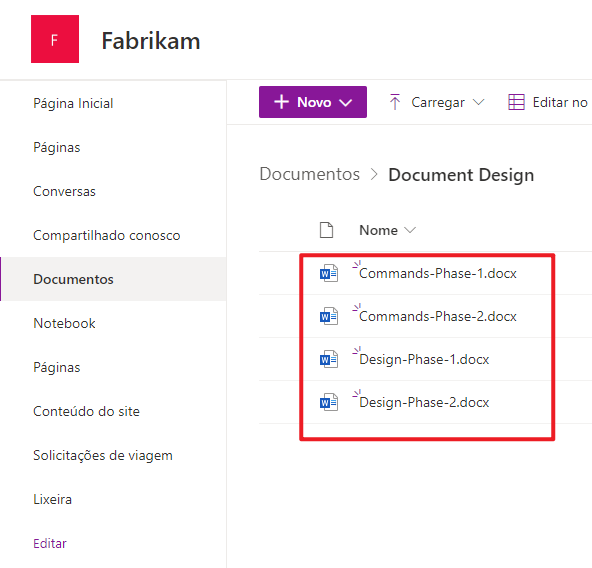Click Word icon for Commands-Phase-1.docx
This screenshot has width=592, height=568.
click(329, 273)
